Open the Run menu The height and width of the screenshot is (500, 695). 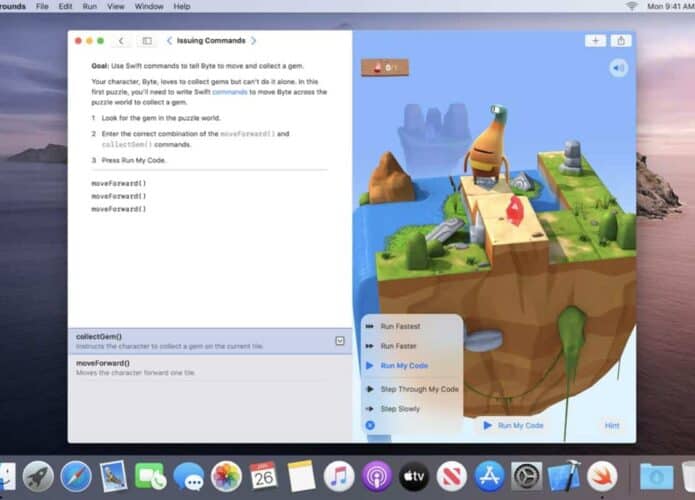(90, 6)
